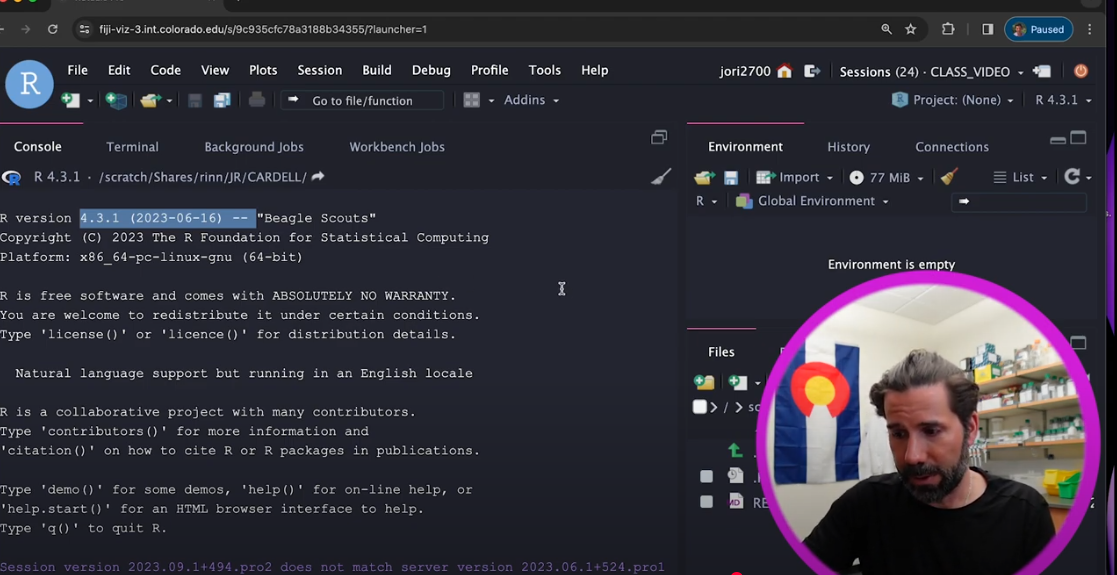This screenshot has width=1117, height=575.
Task: Click the Environment search field
Action: pyautogui.click(x=1019, y=202)
